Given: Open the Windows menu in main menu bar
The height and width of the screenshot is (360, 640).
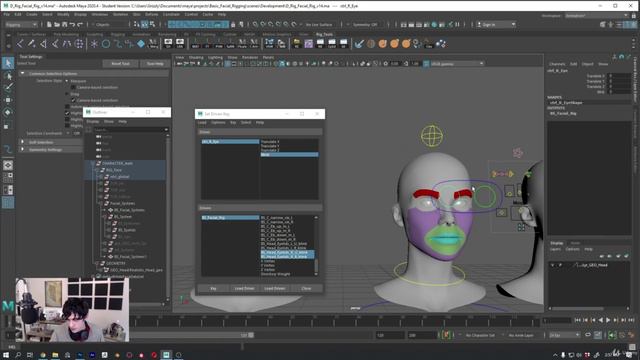Looking at the screenshot, I should [x=100, y=14].
